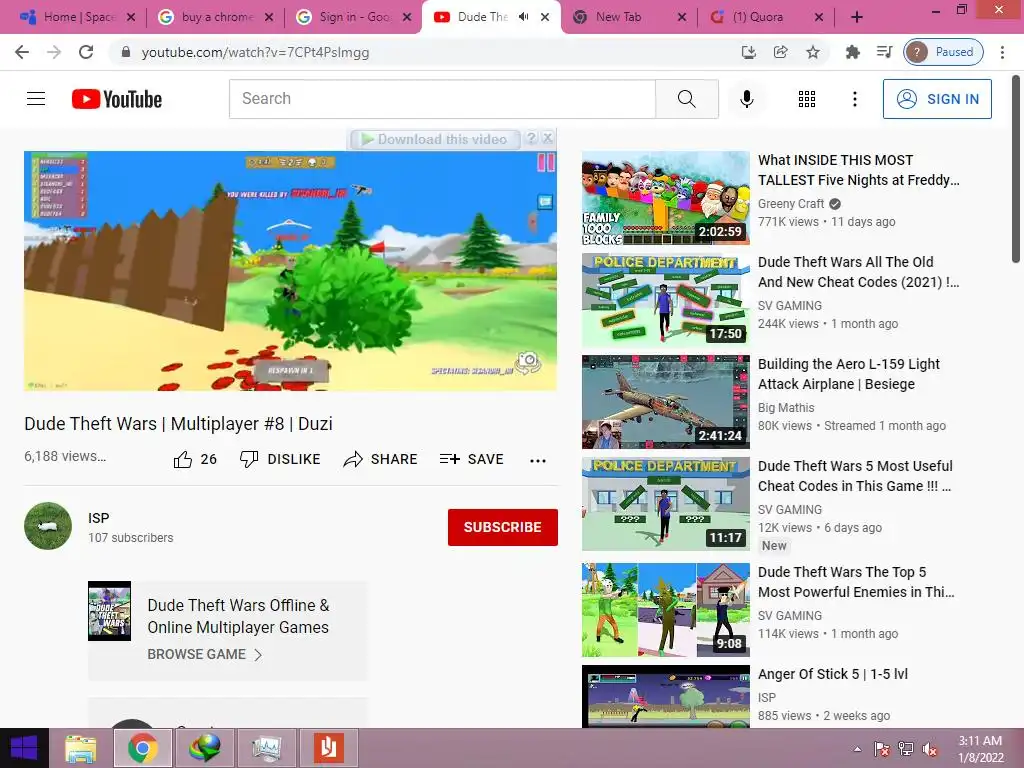Screen dimensions: 1024x768
Task: Close the Download this video bar
Action: (x=548, y=138)
